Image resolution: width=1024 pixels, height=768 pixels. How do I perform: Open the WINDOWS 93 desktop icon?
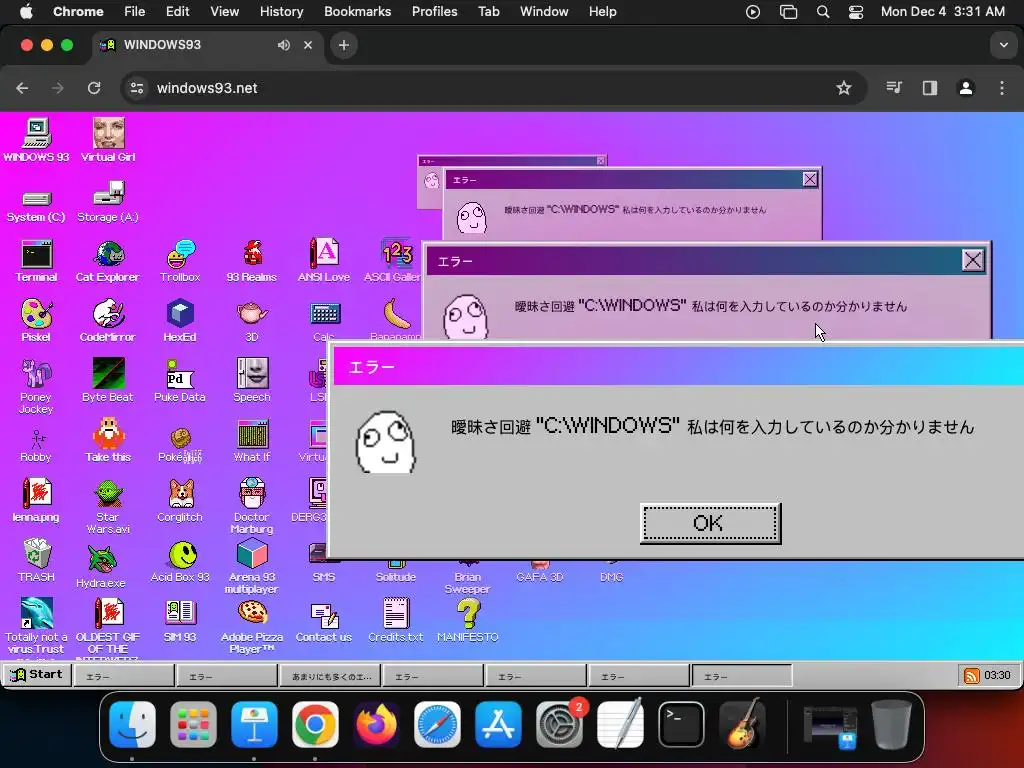click(x=37, y=140)
